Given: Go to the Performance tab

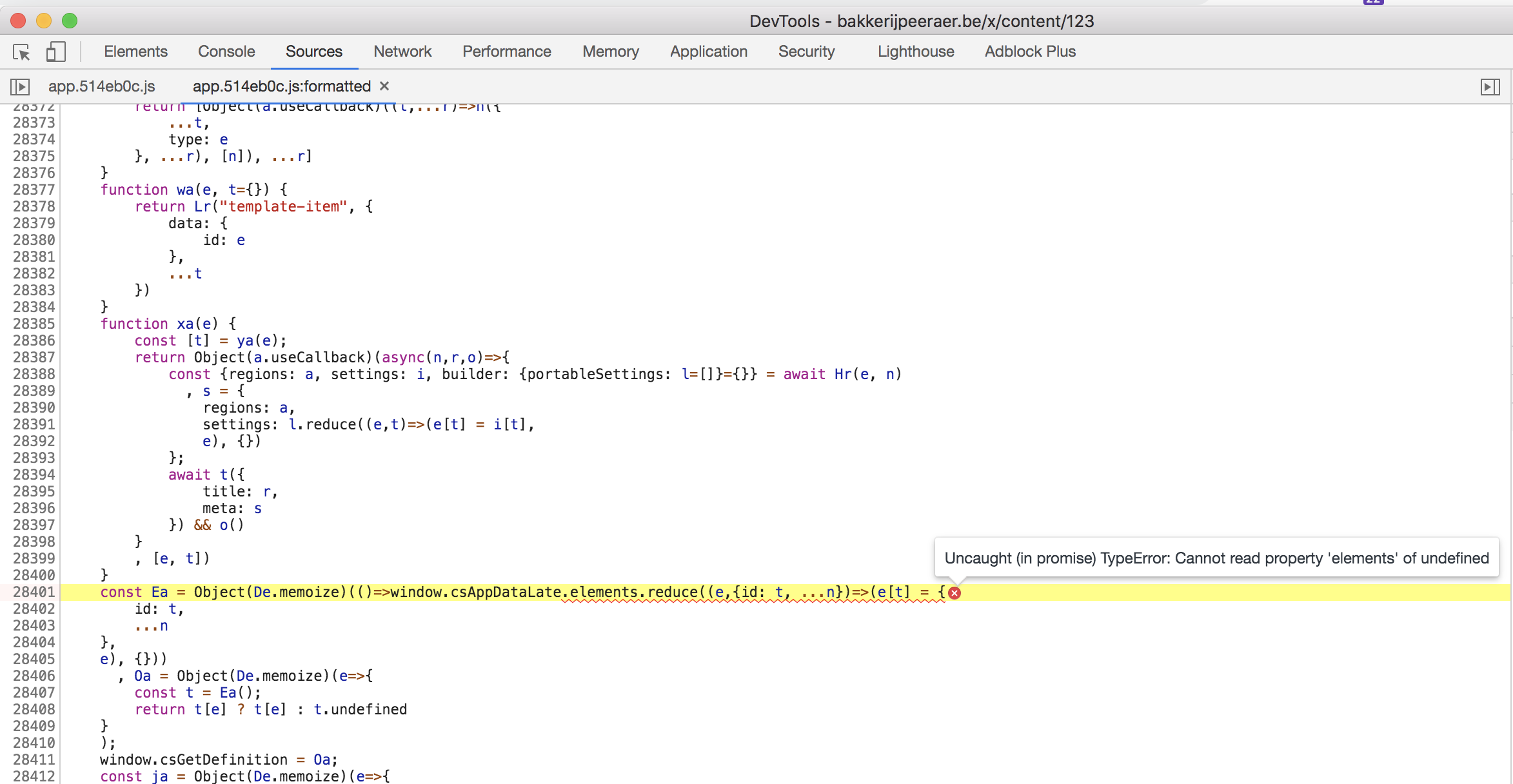Looking at the screenshot, I should click(506, 52).
